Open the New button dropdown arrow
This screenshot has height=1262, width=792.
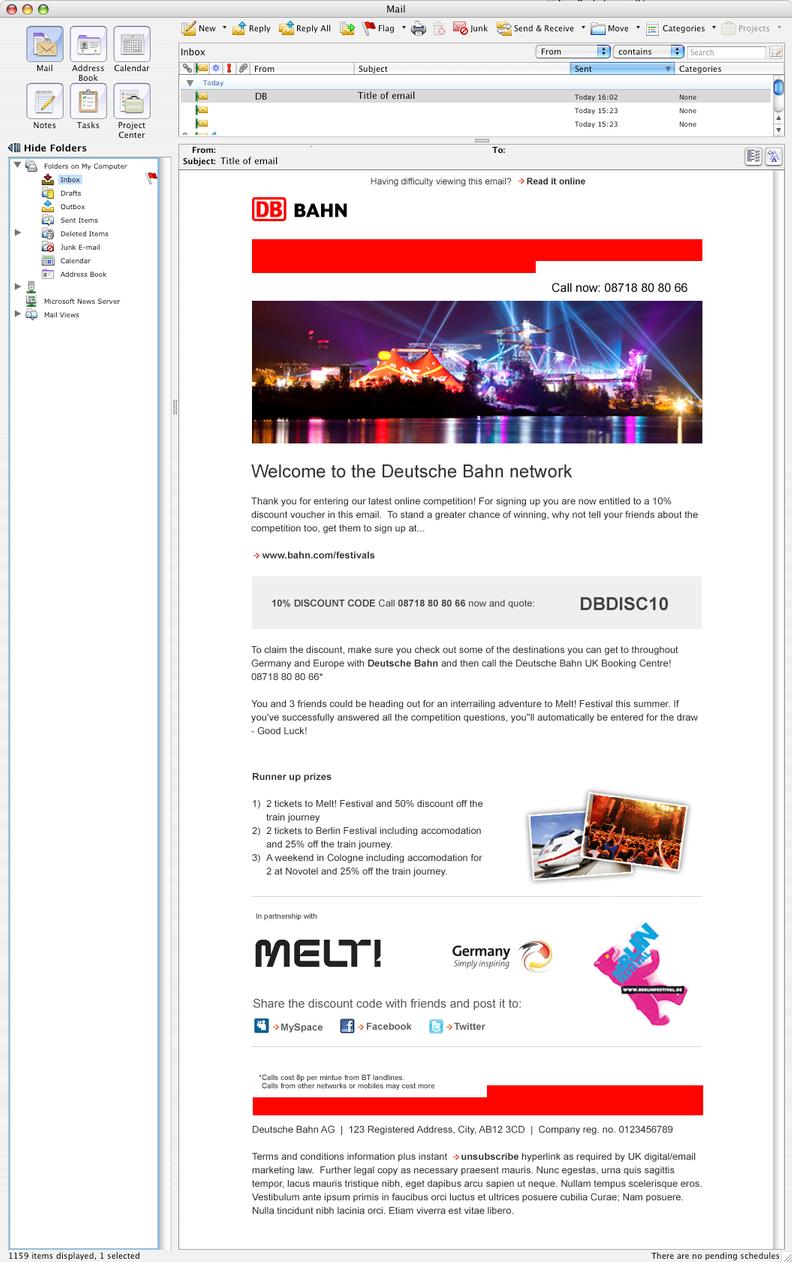225,28
